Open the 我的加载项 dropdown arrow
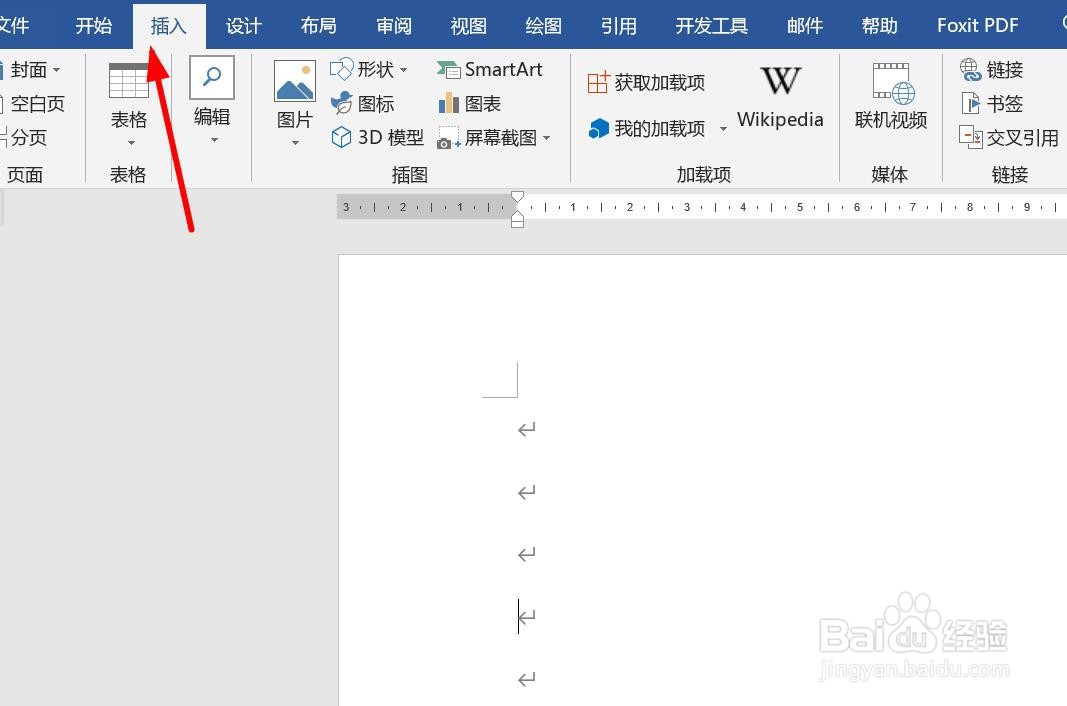Viewport: 1067px width, 706px height. (x=724, y=129)
